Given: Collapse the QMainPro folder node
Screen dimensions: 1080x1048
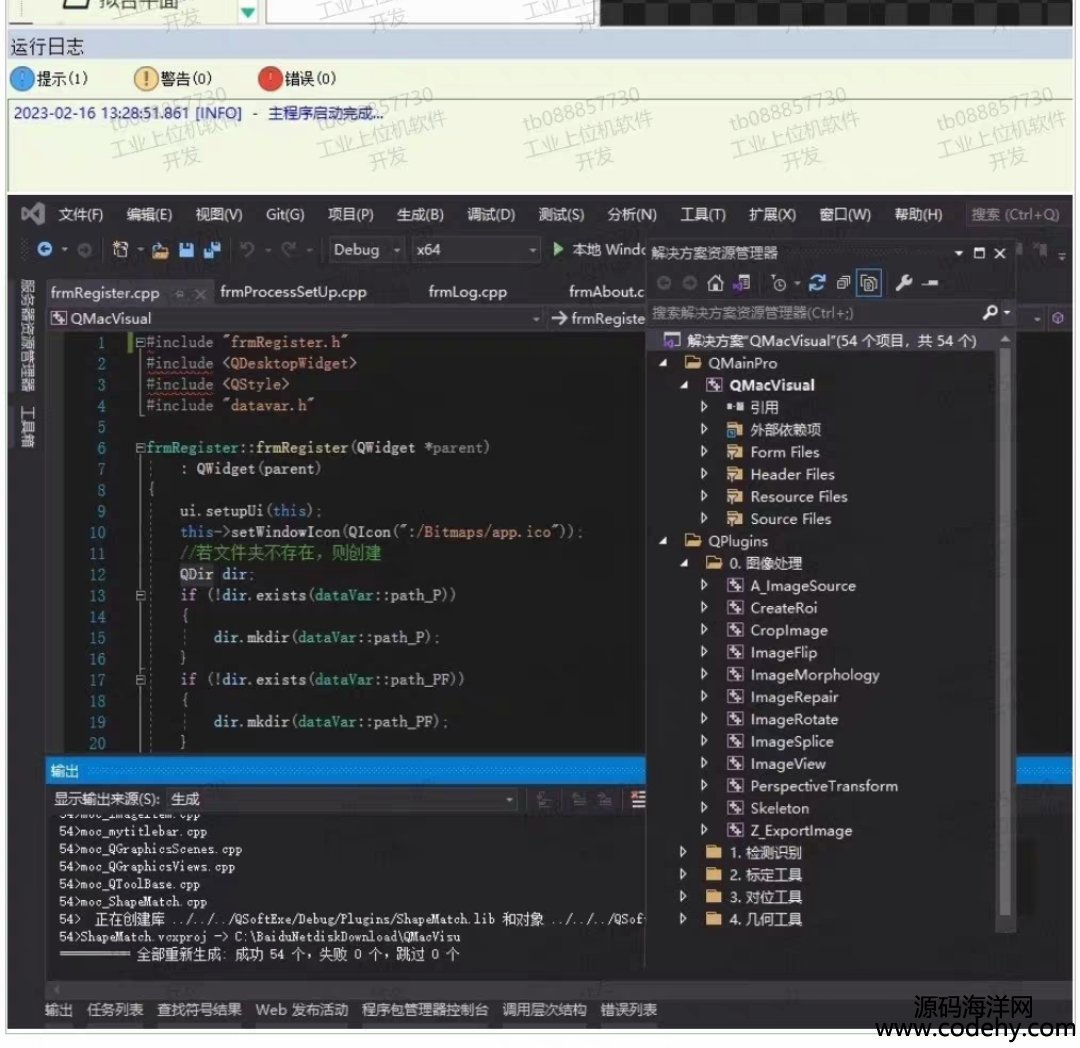Looking at the screenshot, I should [x=663, y=363].
